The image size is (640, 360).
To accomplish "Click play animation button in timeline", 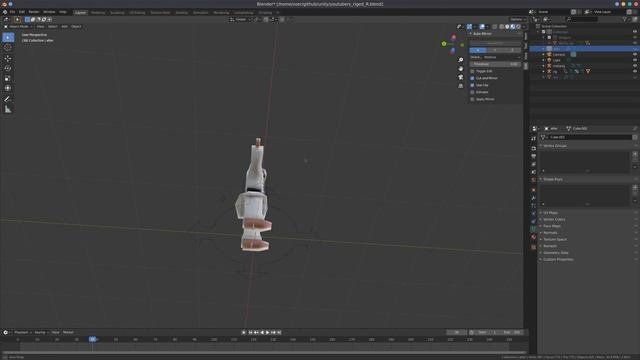I will pos(268,333).
